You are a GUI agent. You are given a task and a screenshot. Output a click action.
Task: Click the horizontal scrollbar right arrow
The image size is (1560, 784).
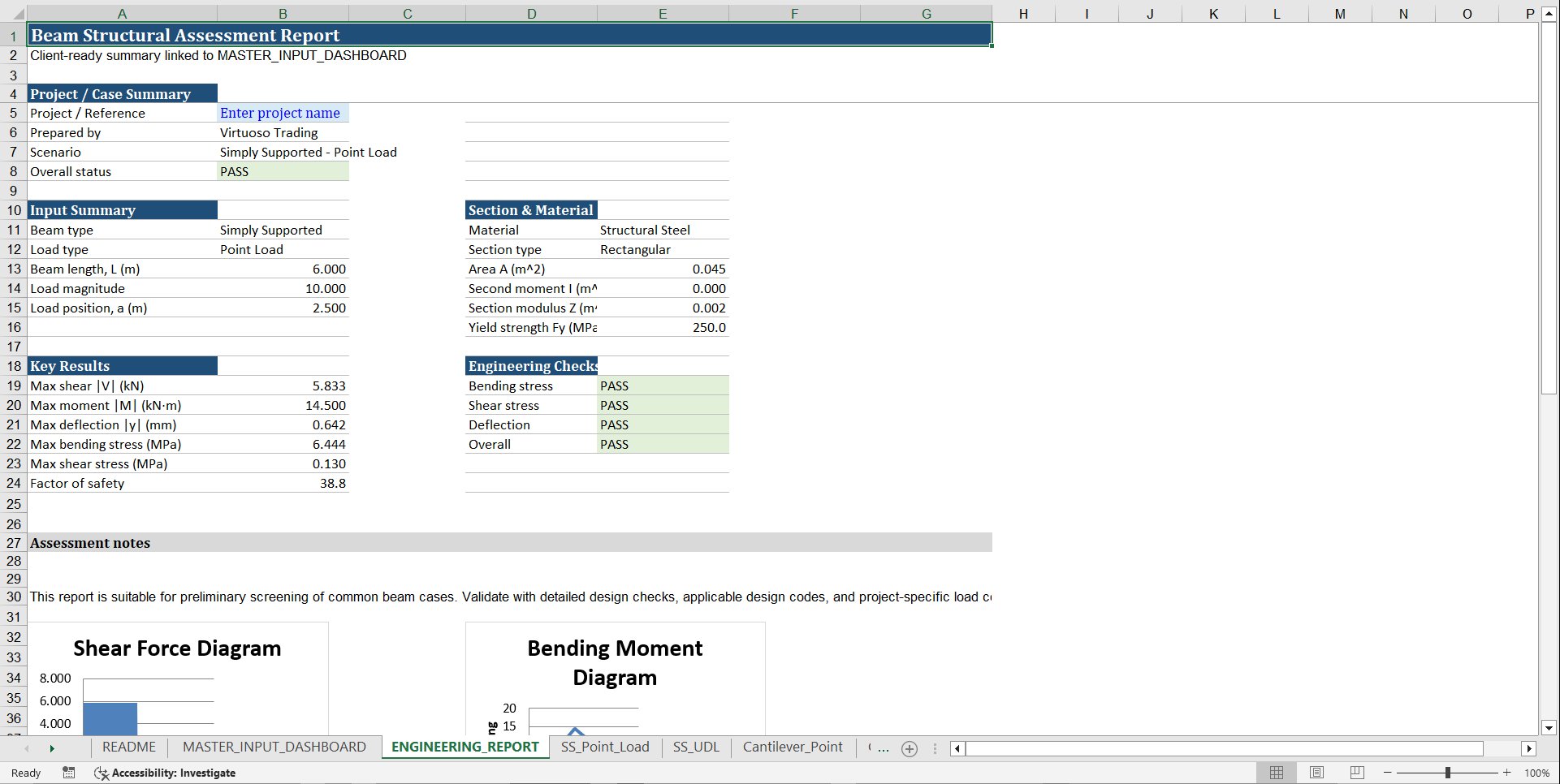click(1530, 749)
